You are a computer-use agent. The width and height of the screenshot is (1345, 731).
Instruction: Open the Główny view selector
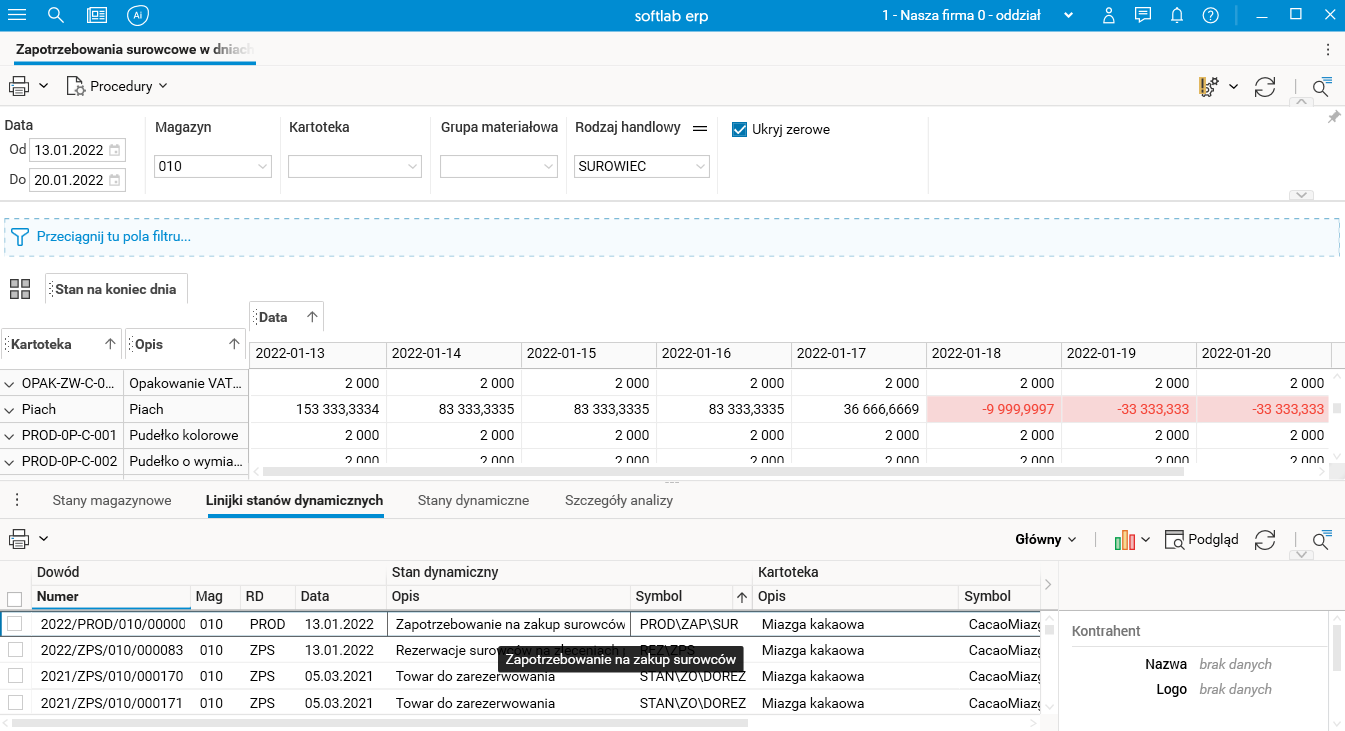pos(1046,540)
